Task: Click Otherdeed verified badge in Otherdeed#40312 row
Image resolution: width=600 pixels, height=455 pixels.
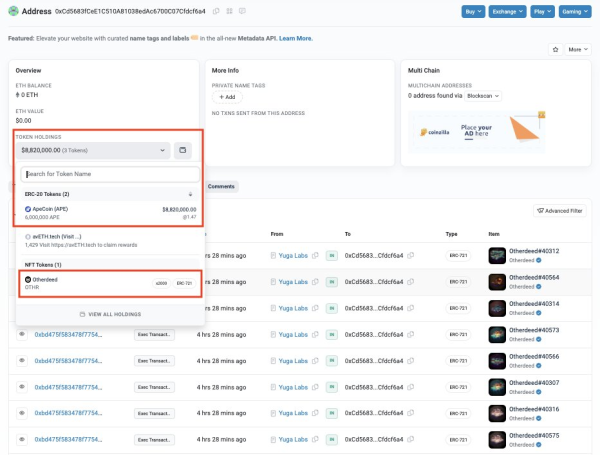Action: click(x=538, y=260)
